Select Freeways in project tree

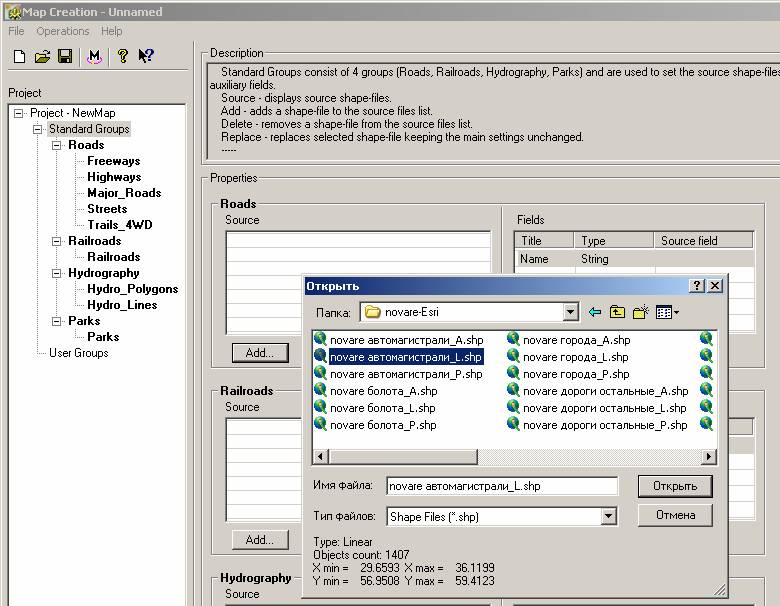113,161
